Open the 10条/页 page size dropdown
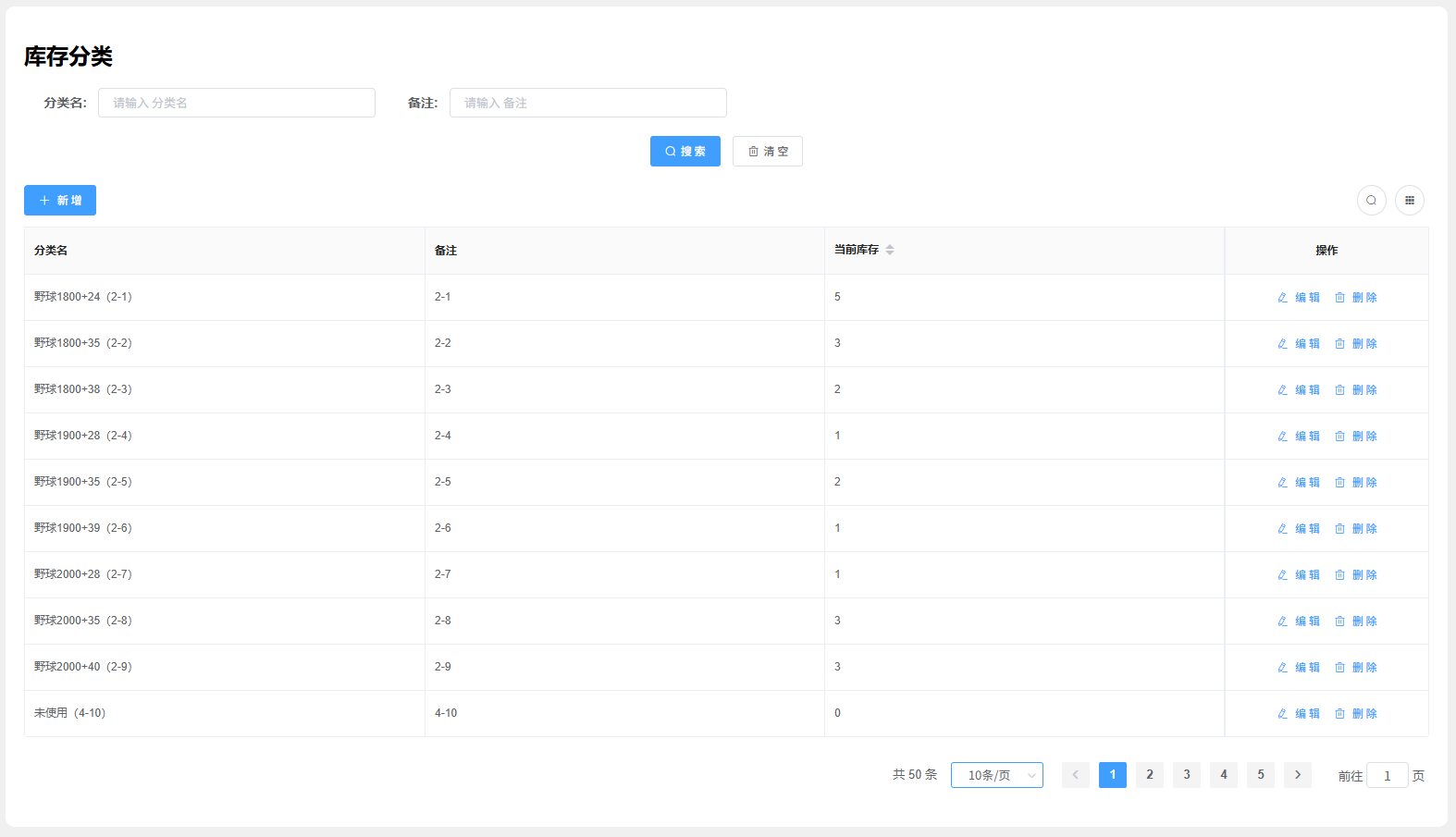This screenshot has width=1456, height=837. click(x=996, y=775)
